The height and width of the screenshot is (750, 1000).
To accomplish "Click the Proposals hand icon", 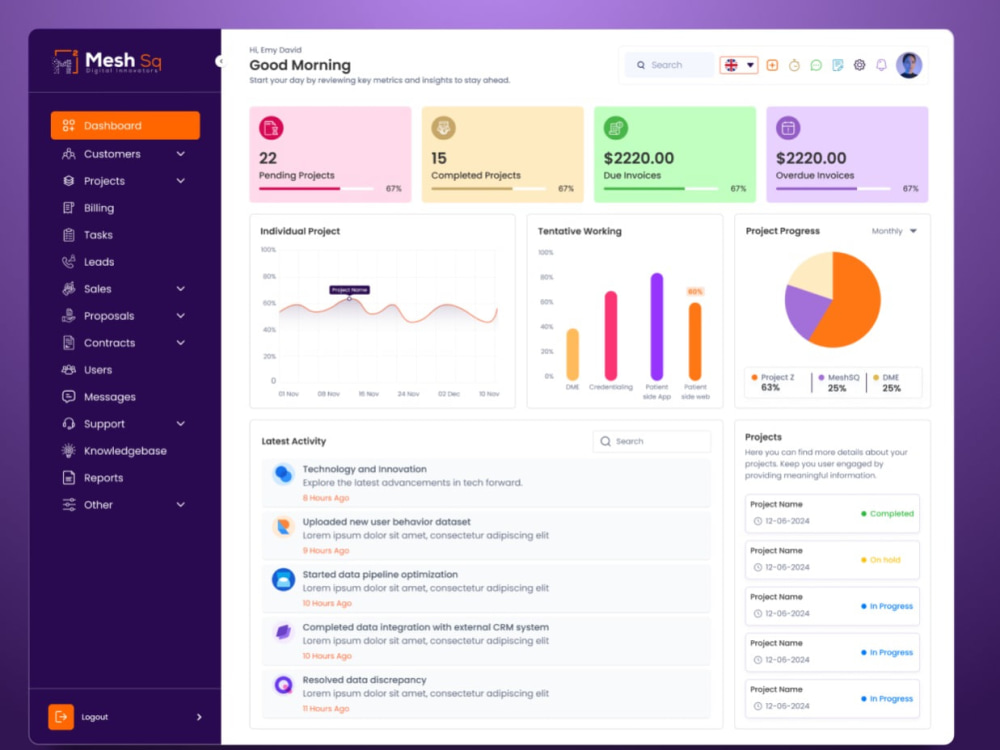I will [68, 316].
